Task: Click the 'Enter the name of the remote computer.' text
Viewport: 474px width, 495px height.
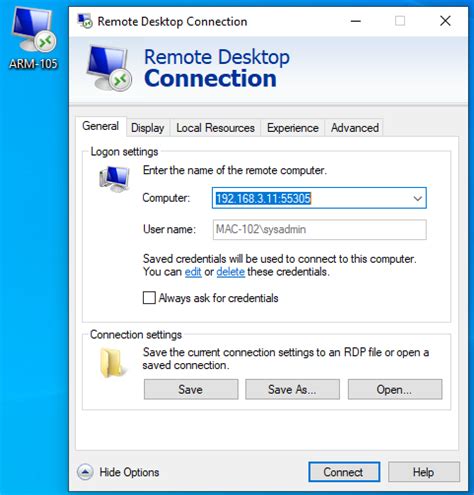Action: coord(235,170)
